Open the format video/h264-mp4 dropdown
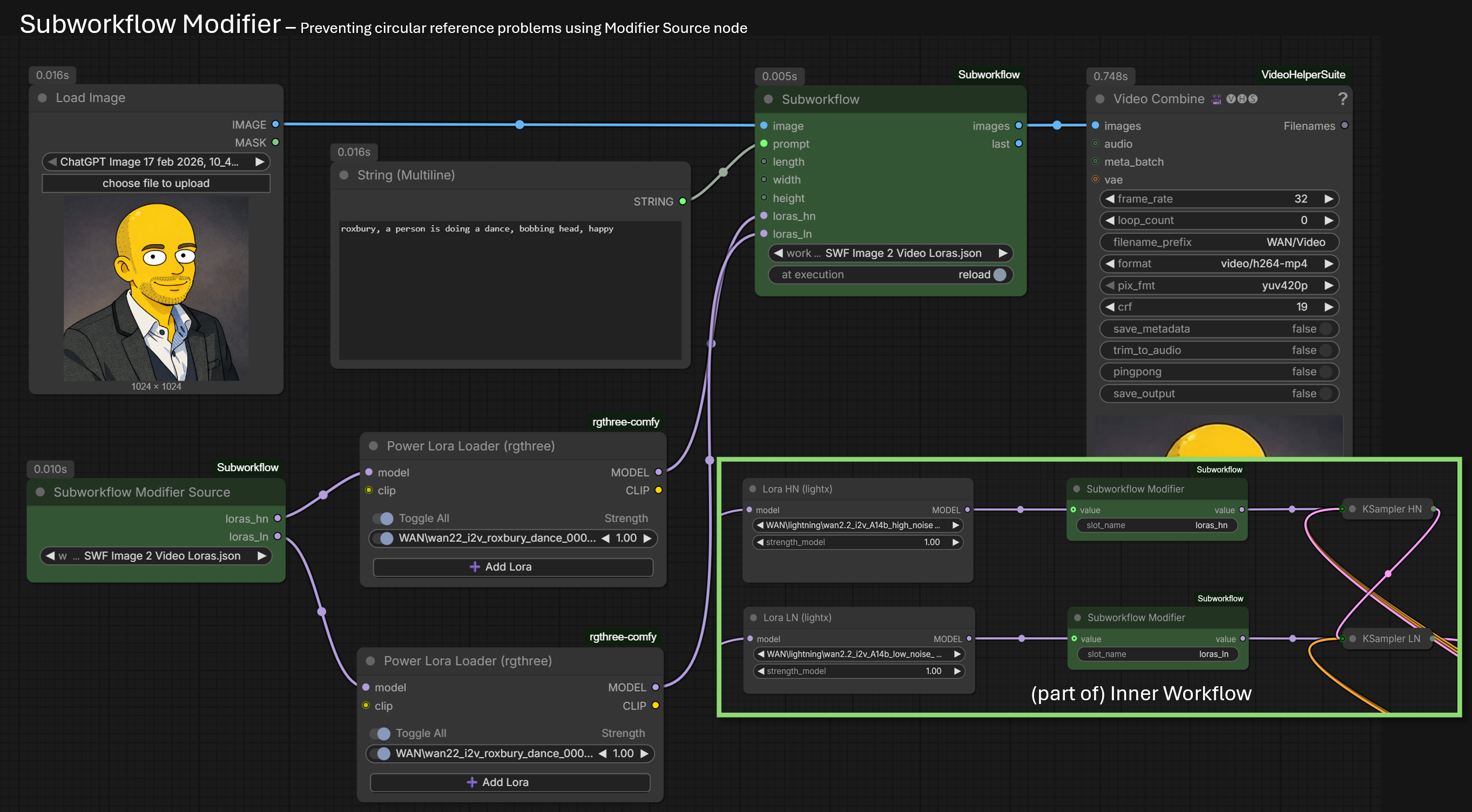This screenshot has height=812, width=1472. [1219, 263]
